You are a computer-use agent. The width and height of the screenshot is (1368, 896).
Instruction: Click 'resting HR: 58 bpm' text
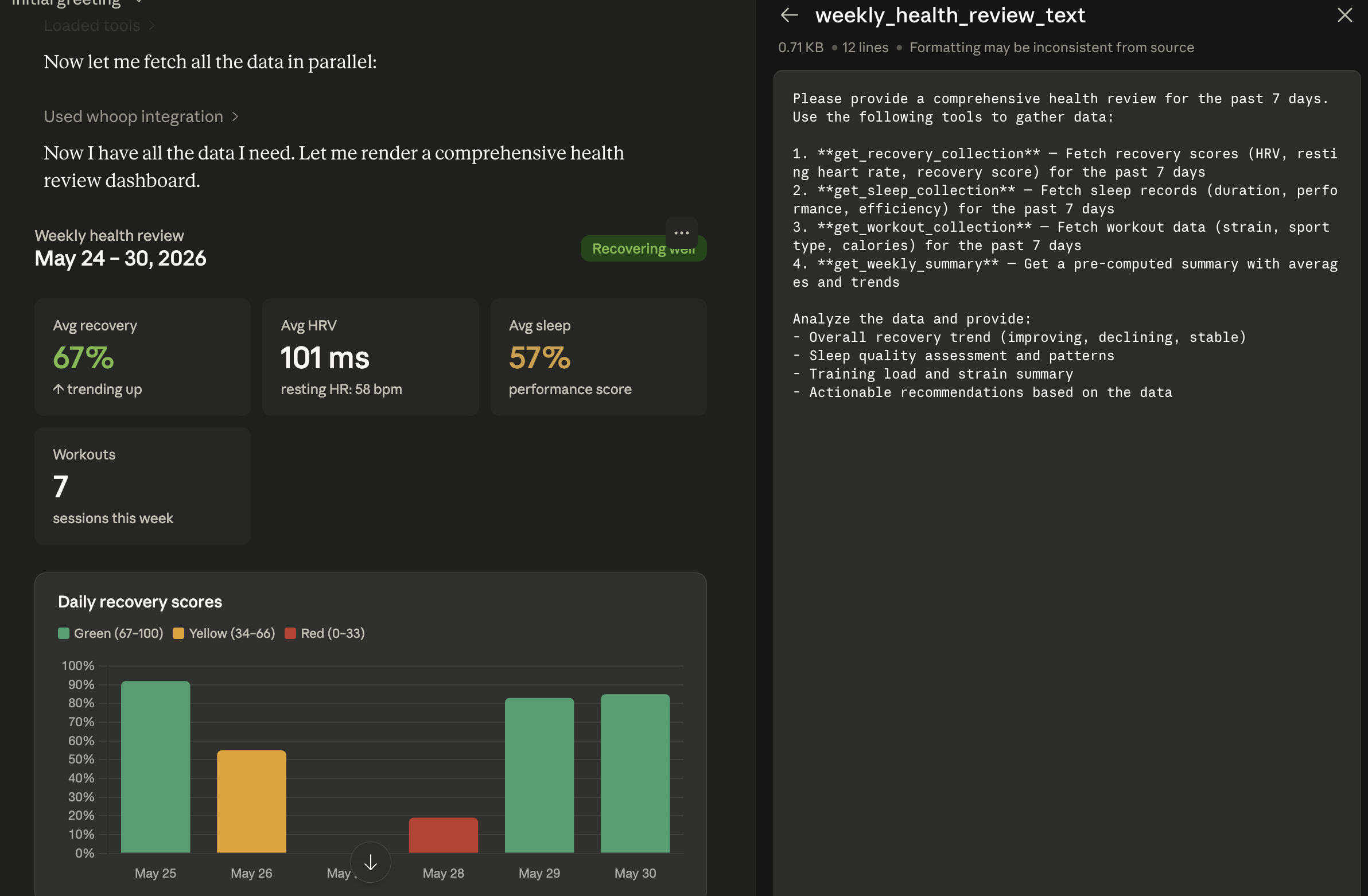pyautogui.click(x=341, y=389)
